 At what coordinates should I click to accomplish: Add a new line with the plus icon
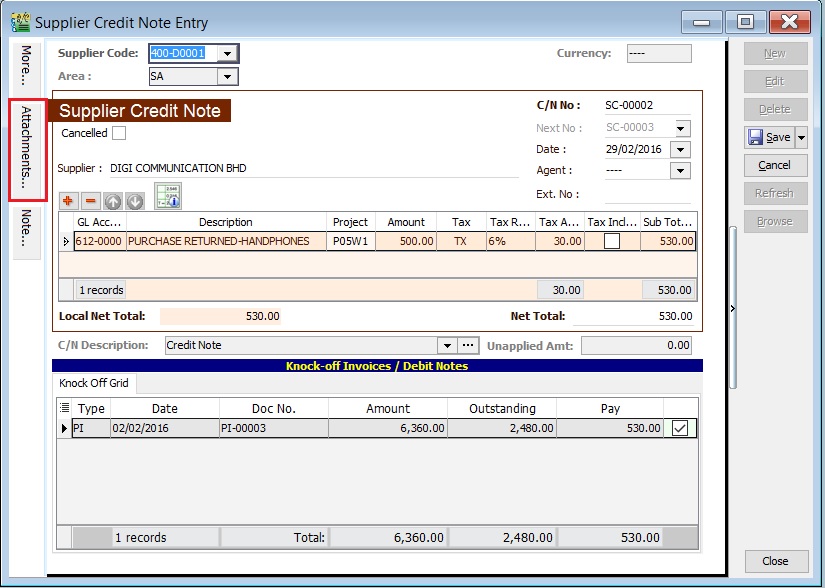(x=67, y=200)
